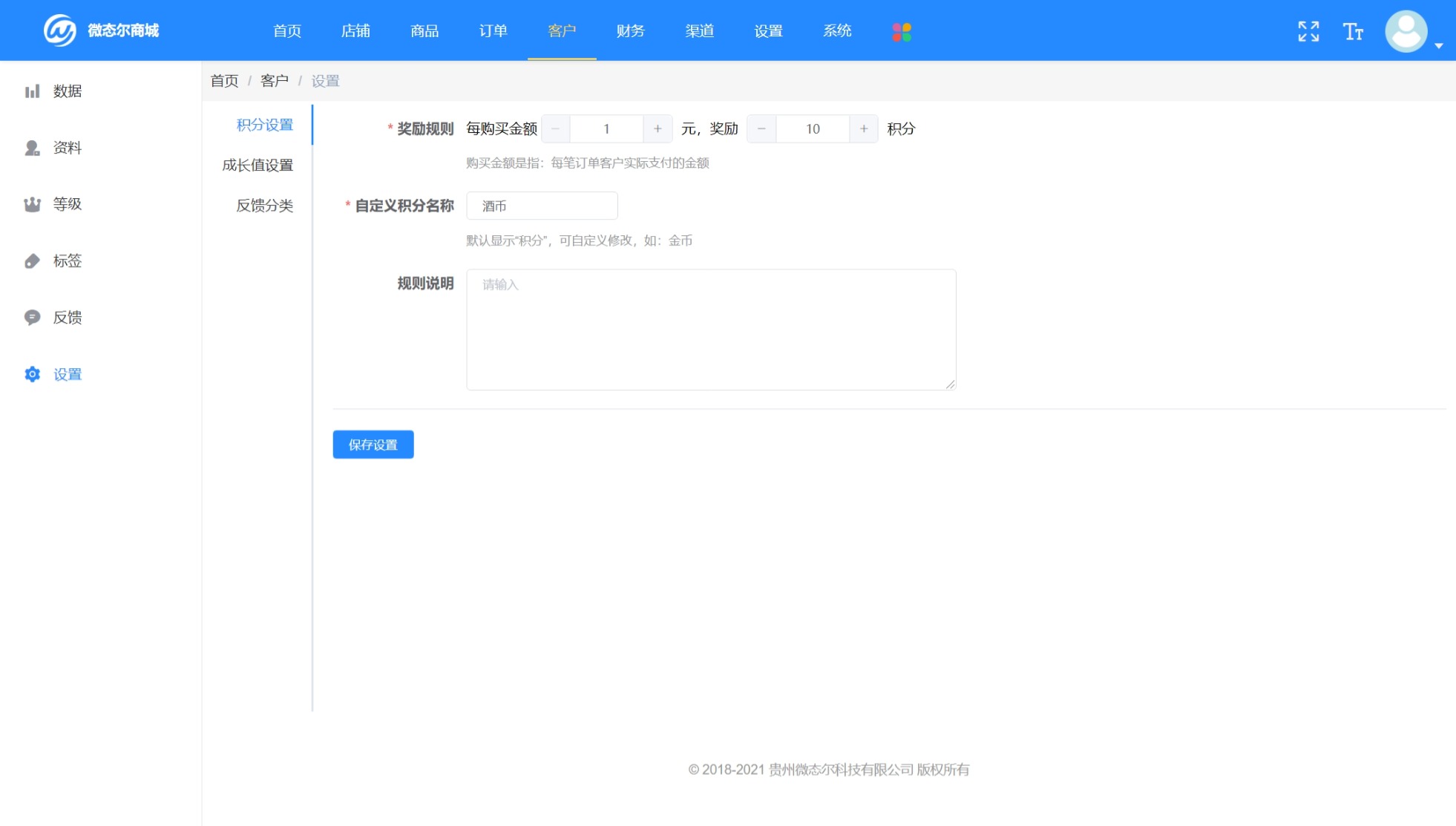Increase the 积分 reward value with plus

[x=864, y=128]
